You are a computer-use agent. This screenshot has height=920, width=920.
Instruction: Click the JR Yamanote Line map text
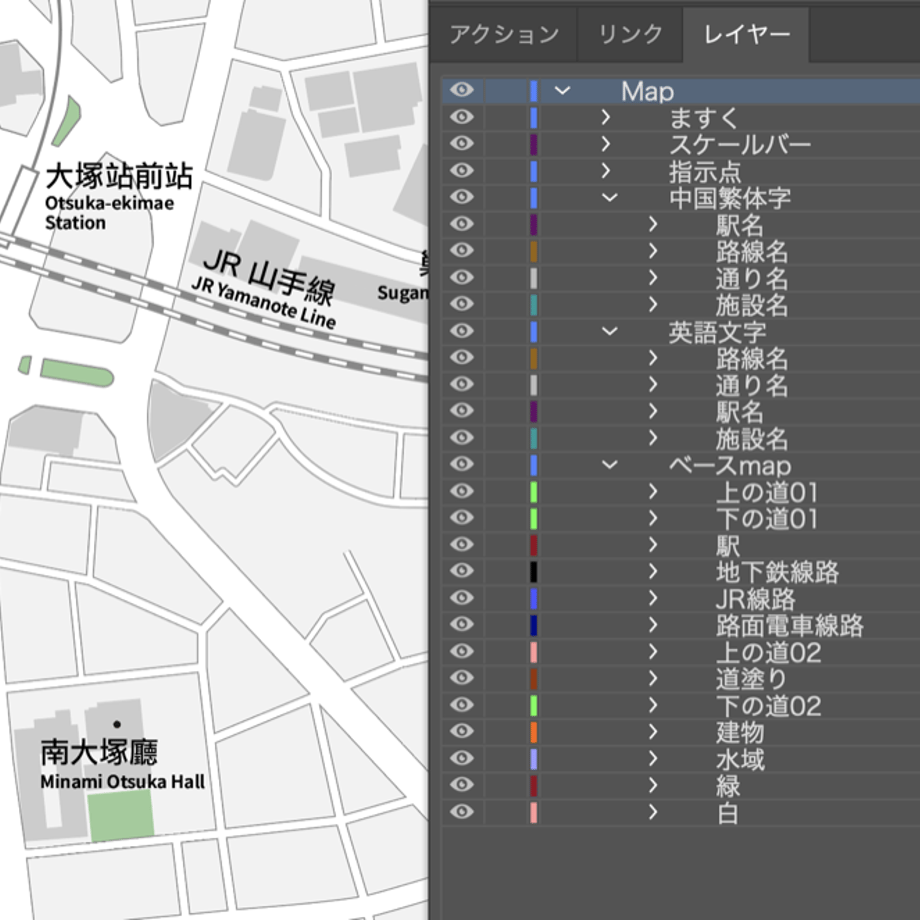(x=263, y=302)
